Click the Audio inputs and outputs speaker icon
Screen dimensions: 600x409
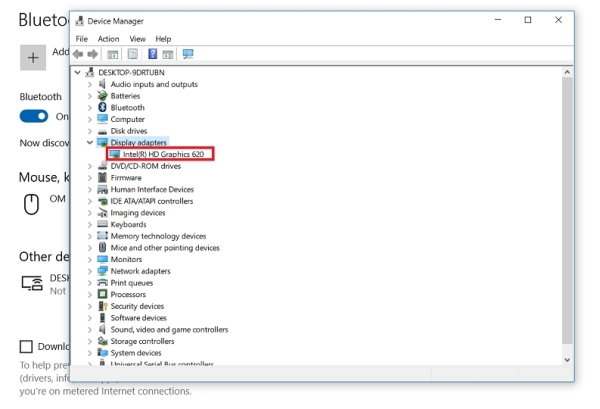click(x=102, y=84)
